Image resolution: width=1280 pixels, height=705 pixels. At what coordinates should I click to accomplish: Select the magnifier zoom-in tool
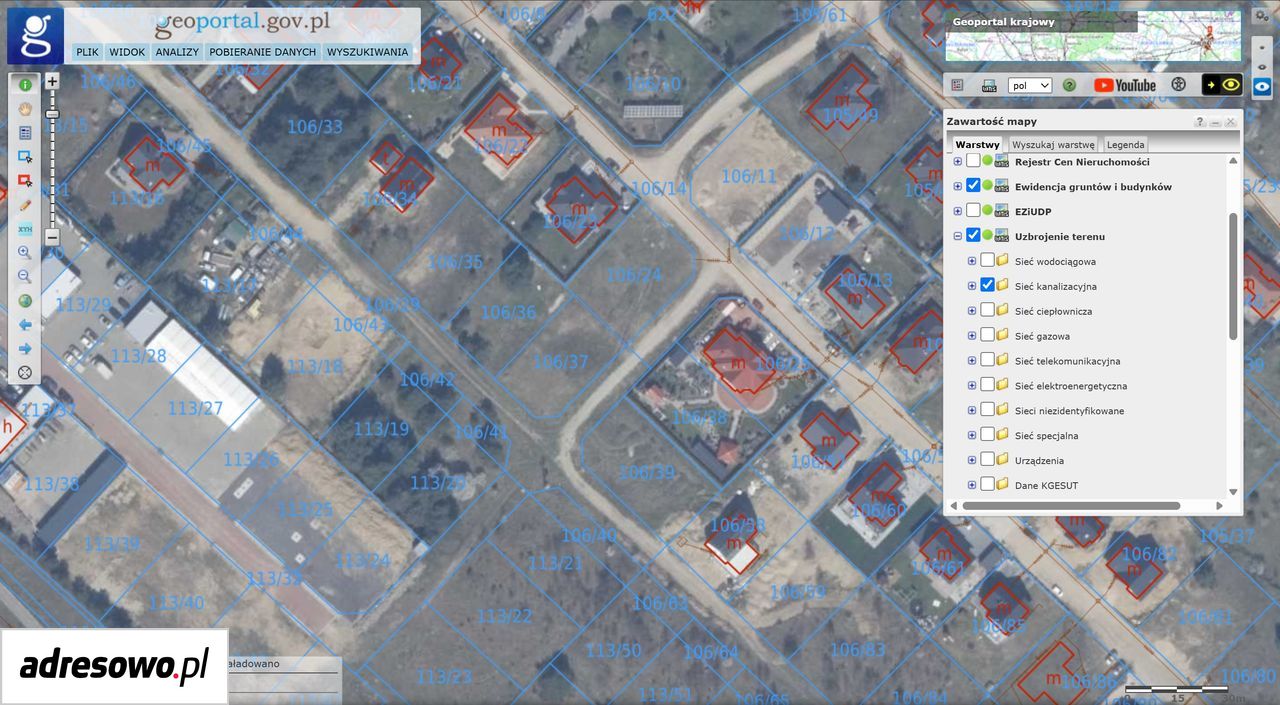click(25, 253)
